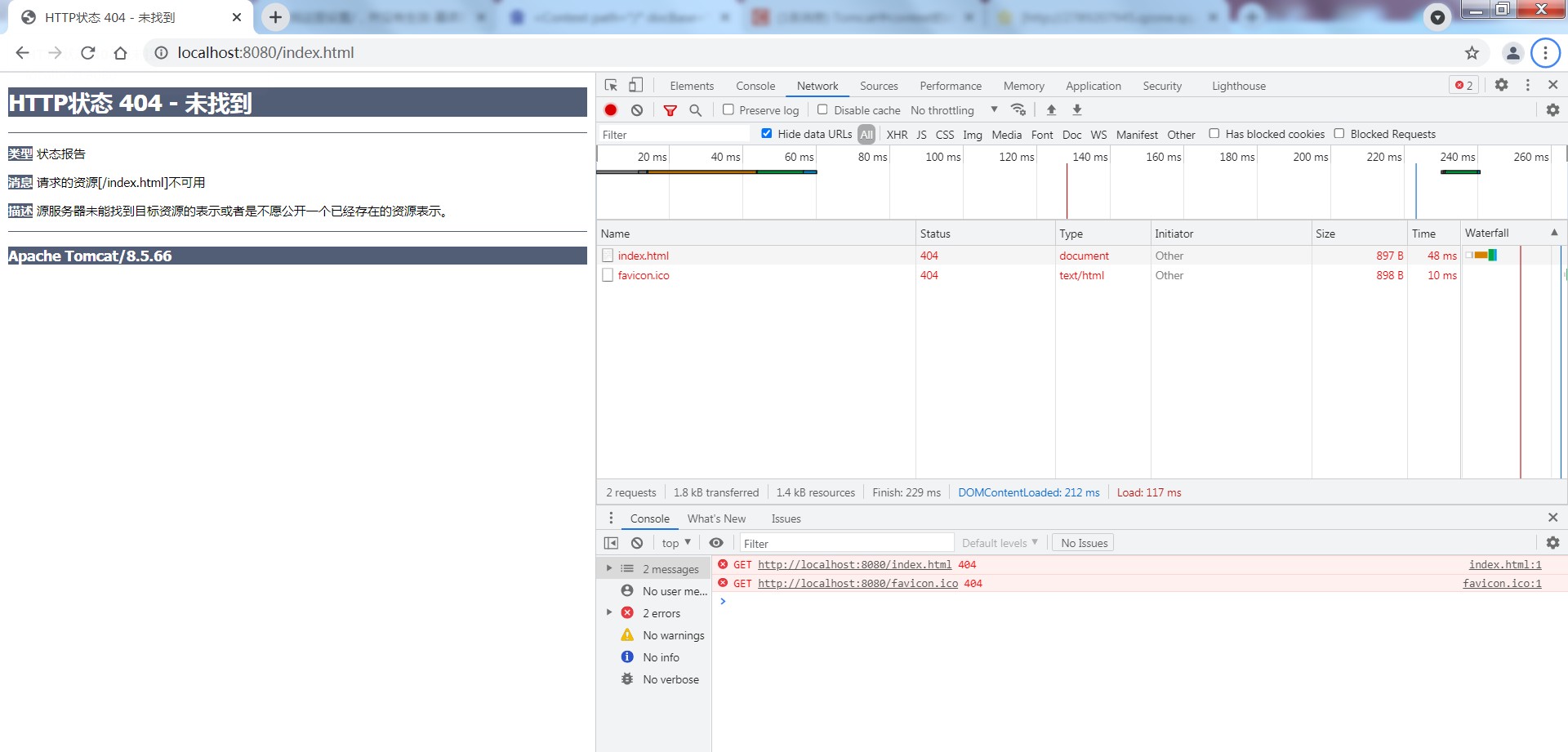Click the red error count badge

tap(1464, 85)
